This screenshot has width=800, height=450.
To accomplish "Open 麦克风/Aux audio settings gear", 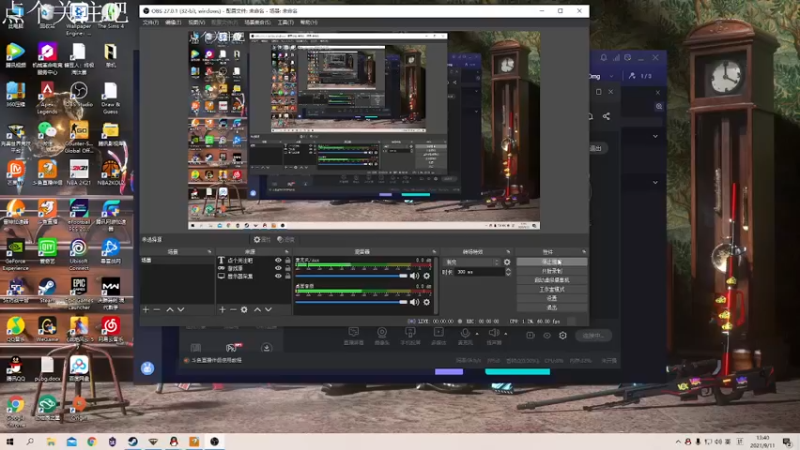I will [427, 276].
